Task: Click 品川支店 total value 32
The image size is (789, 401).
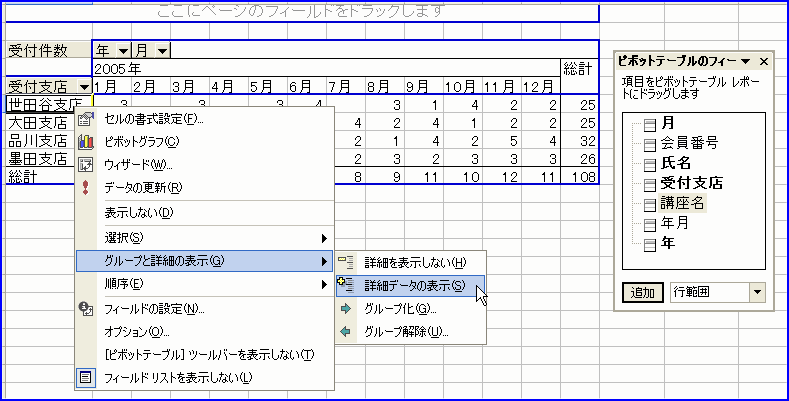Action: (580, 140)
